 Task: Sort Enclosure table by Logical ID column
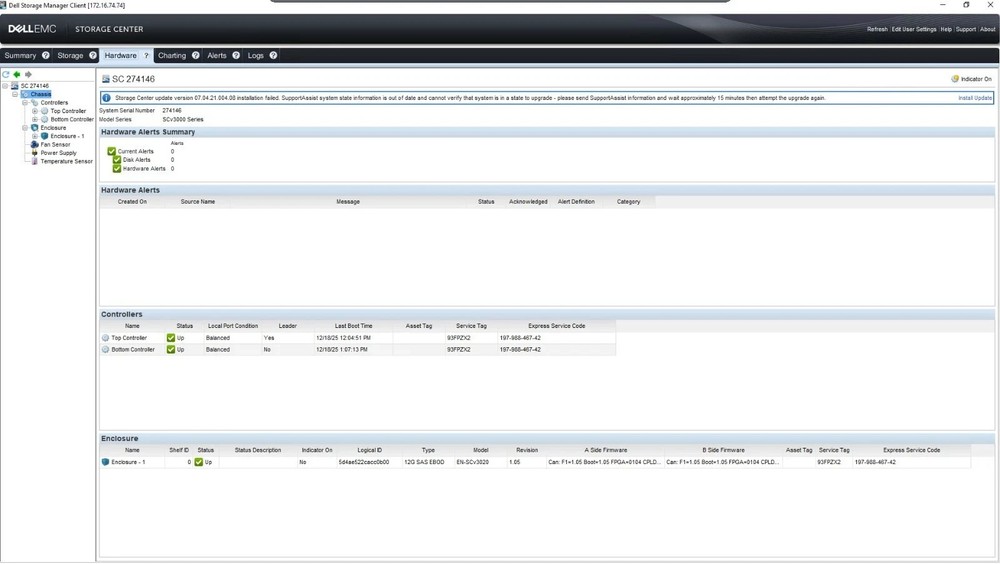[x=369, y=450]
